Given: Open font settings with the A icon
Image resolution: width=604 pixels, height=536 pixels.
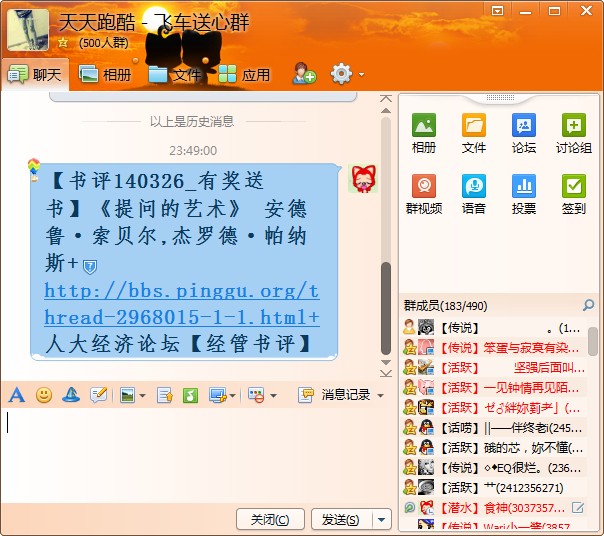Looking at the screenshot, I should click(17, 395).
